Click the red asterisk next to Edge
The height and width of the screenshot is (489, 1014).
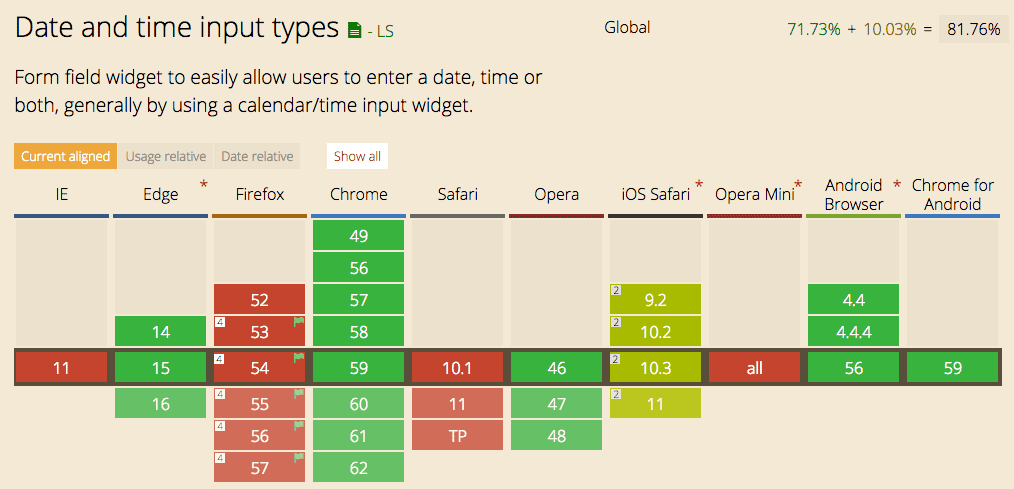click(x=204, y=184)
